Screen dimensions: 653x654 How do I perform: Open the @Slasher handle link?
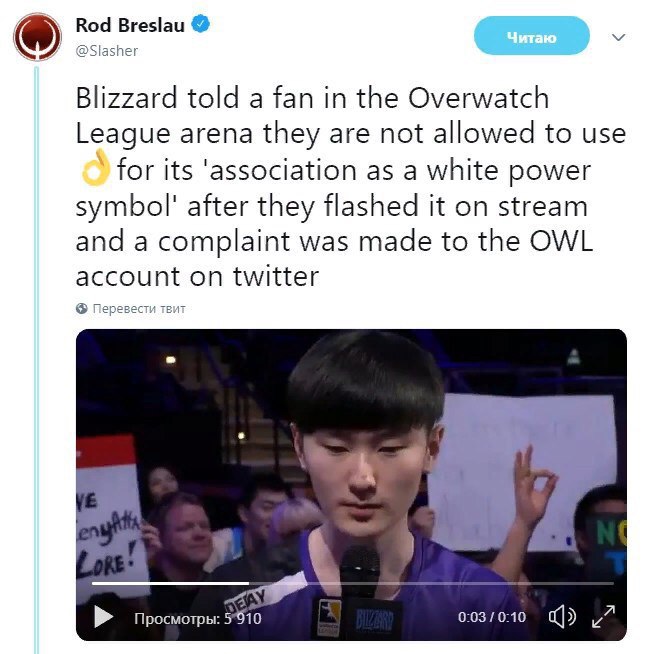click(x=107, y=51)
